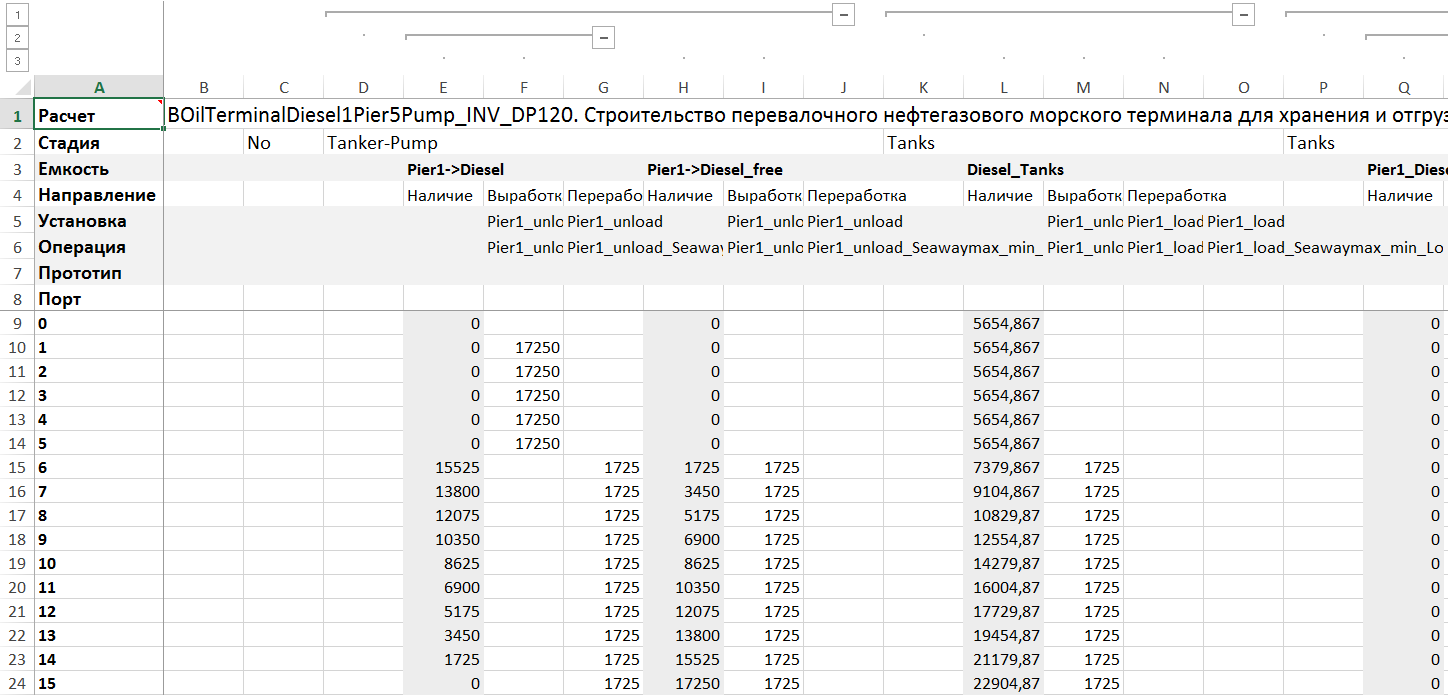Show outline level 1 only
Image resolution: width=1448 pixels, height=695 pixels.
point(17,14)
